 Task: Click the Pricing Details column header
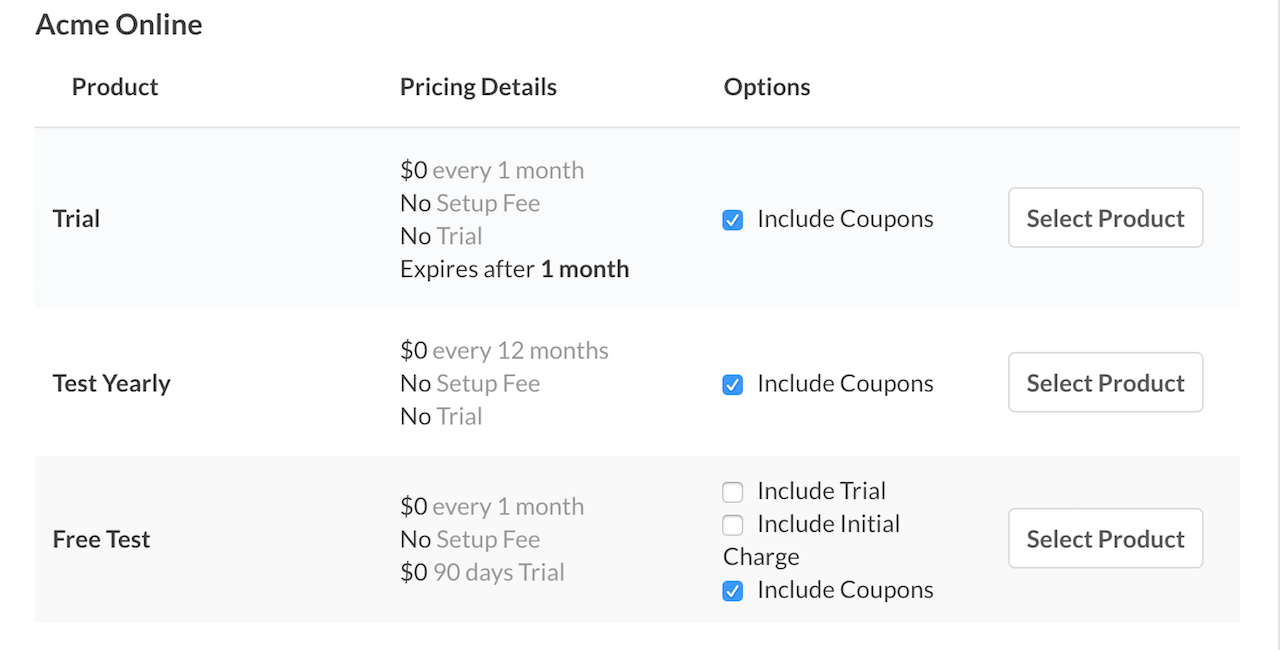pyautogui.click(x=478, y=87)
